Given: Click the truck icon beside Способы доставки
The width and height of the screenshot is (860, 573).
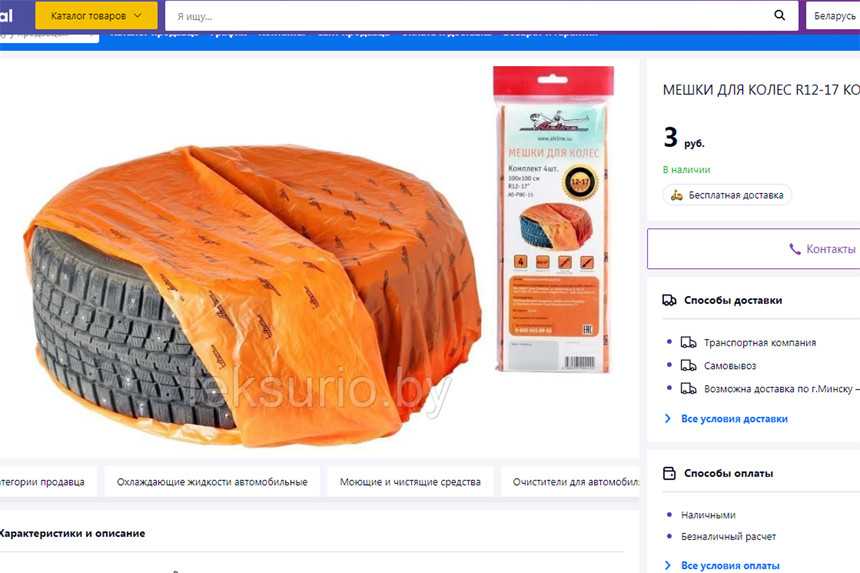Looking at the screenshot, I should click(x=669, y=300).
